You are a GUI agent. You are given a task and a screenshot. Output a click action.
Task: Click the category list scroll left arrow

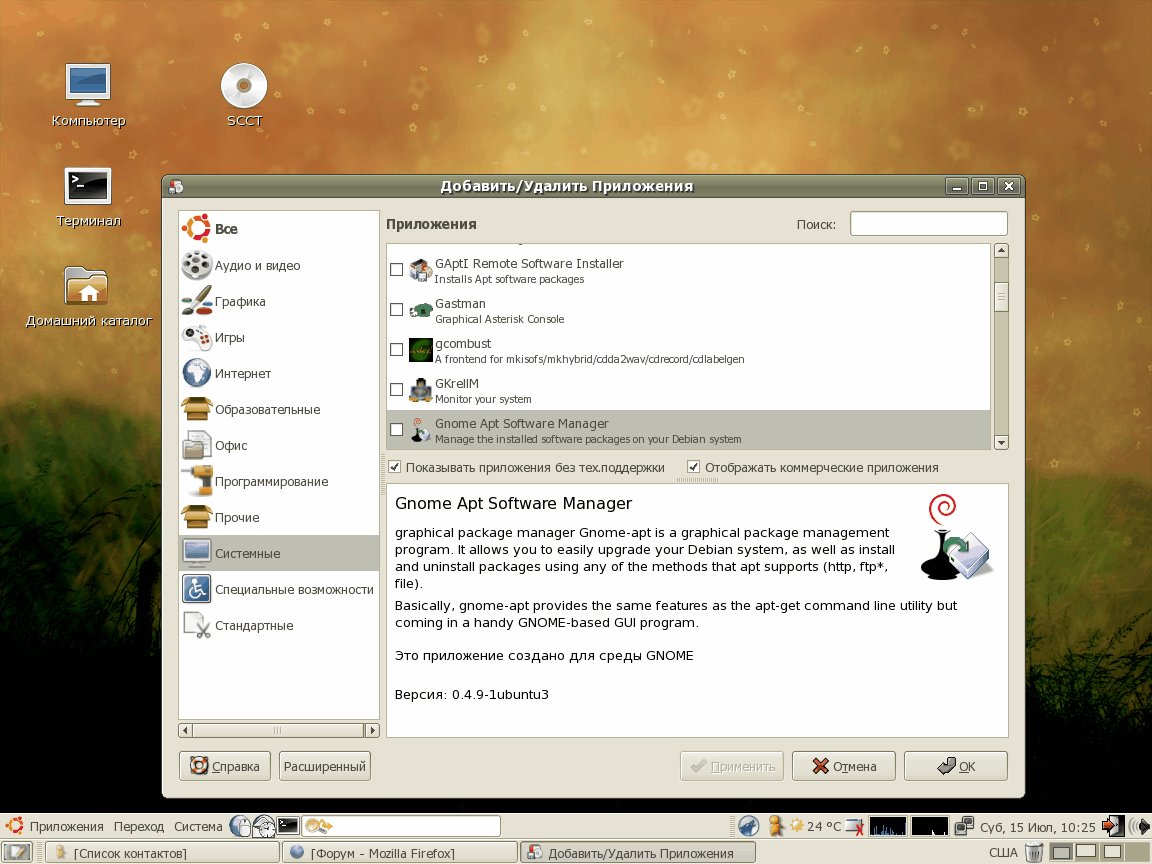point(186,730)
